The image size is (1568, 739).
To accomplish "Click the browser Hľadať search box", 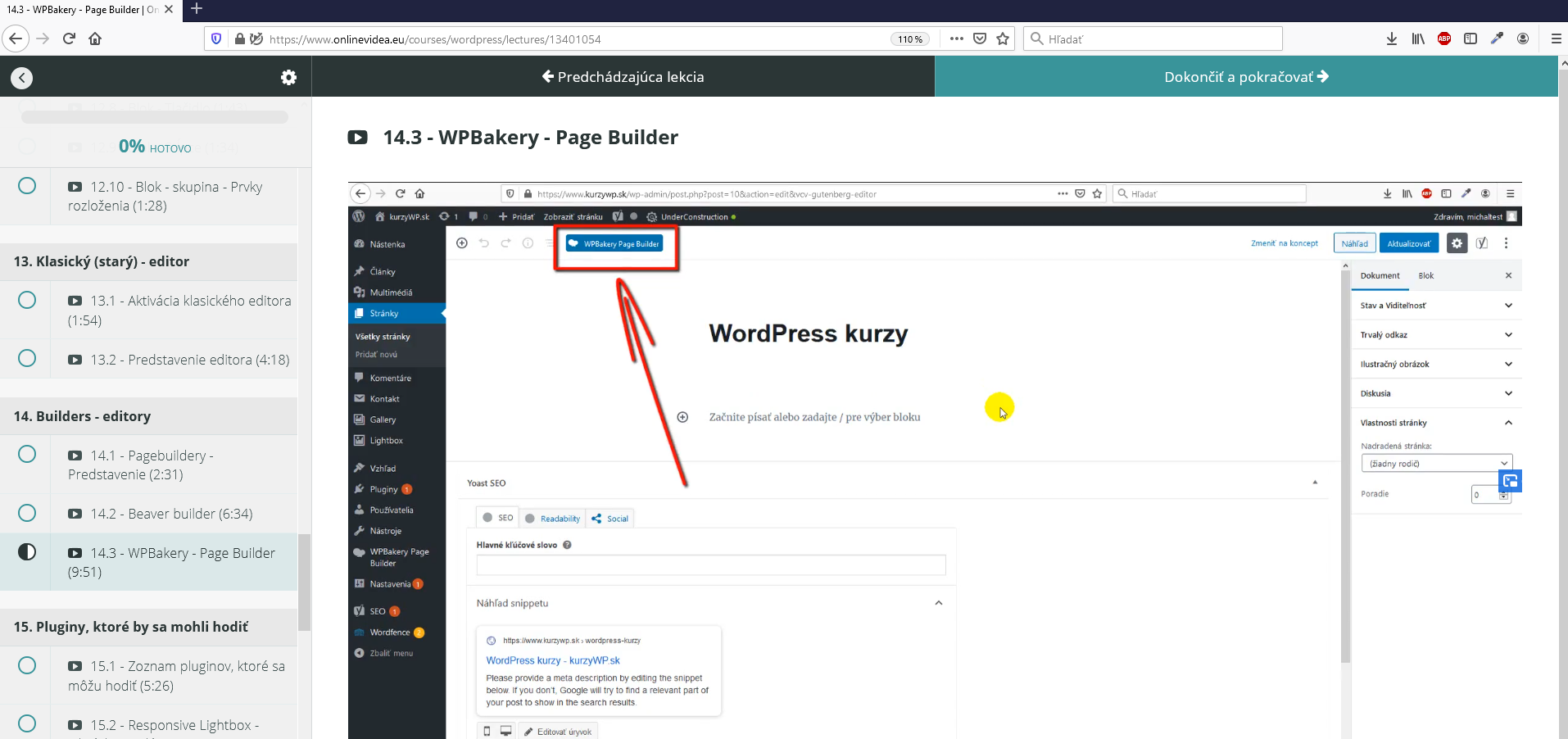I will 1153,39.
